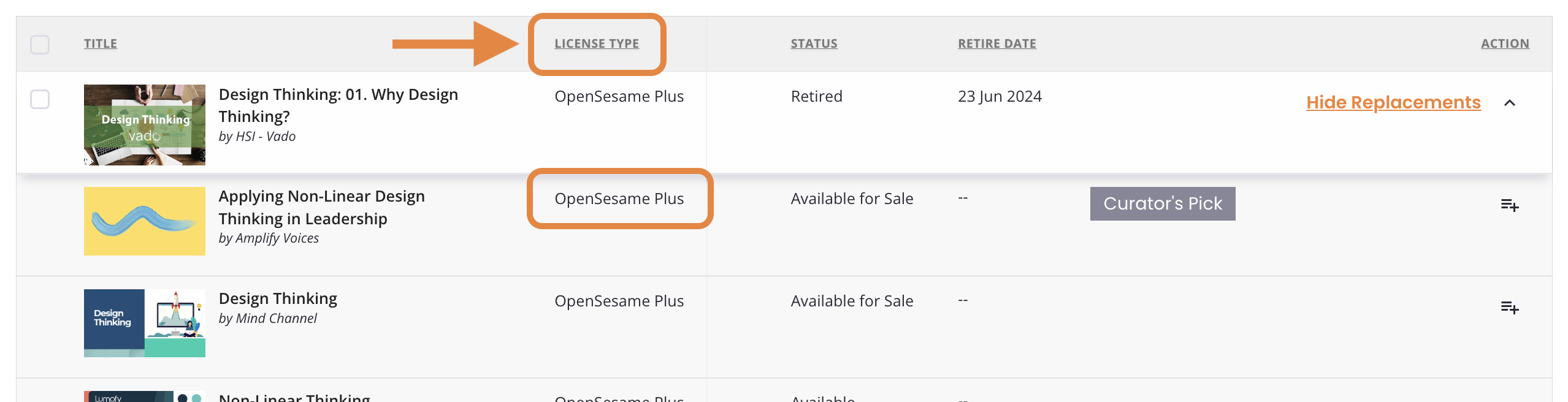Click add-to-list icon for Design Thinking by Mind Channel
The width and height of the screenshot is (1568, 402).
coord(1509,307)
